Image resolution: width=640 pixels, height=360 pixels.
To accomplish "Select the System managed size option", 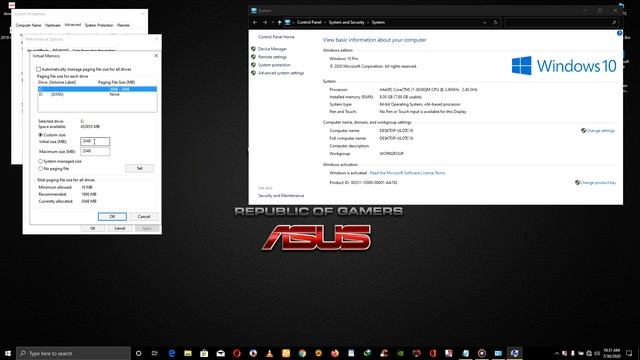I will [x=40, y=161].
